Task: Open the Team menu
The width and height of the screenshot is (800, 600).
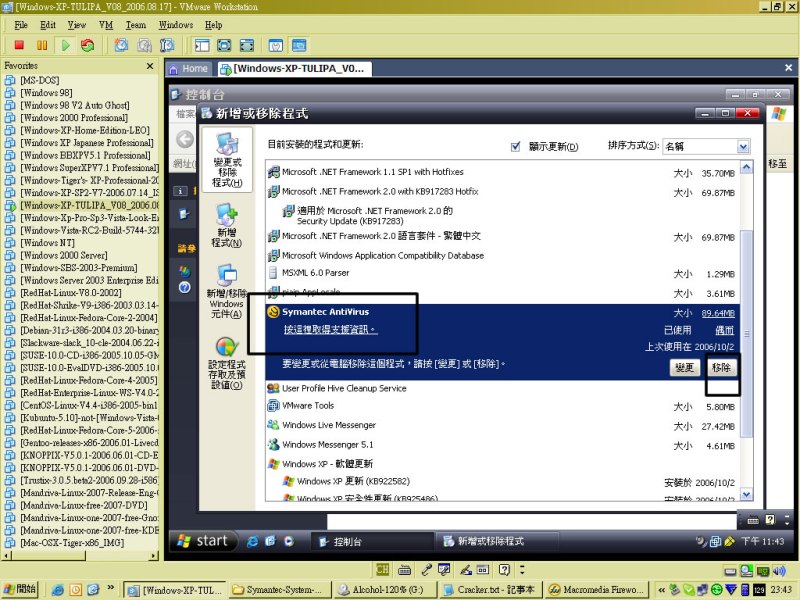Action: (136, 25)
